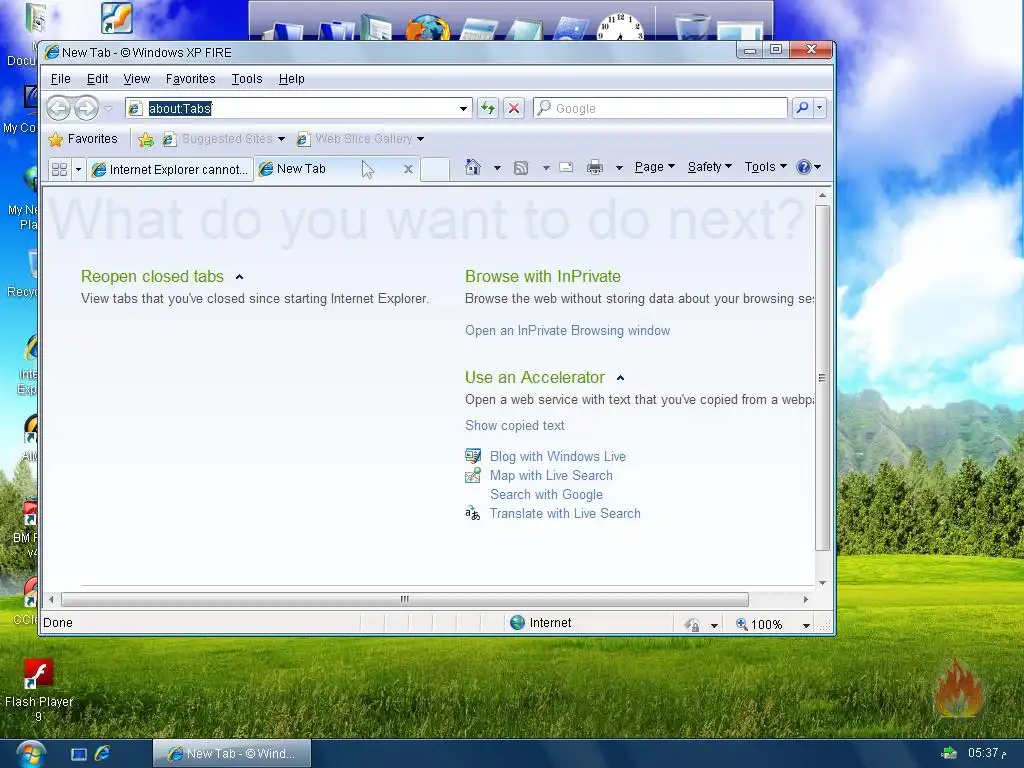Click Open an InPrivate Browsing window link
Screen dimensions: 1024x768
568,330
